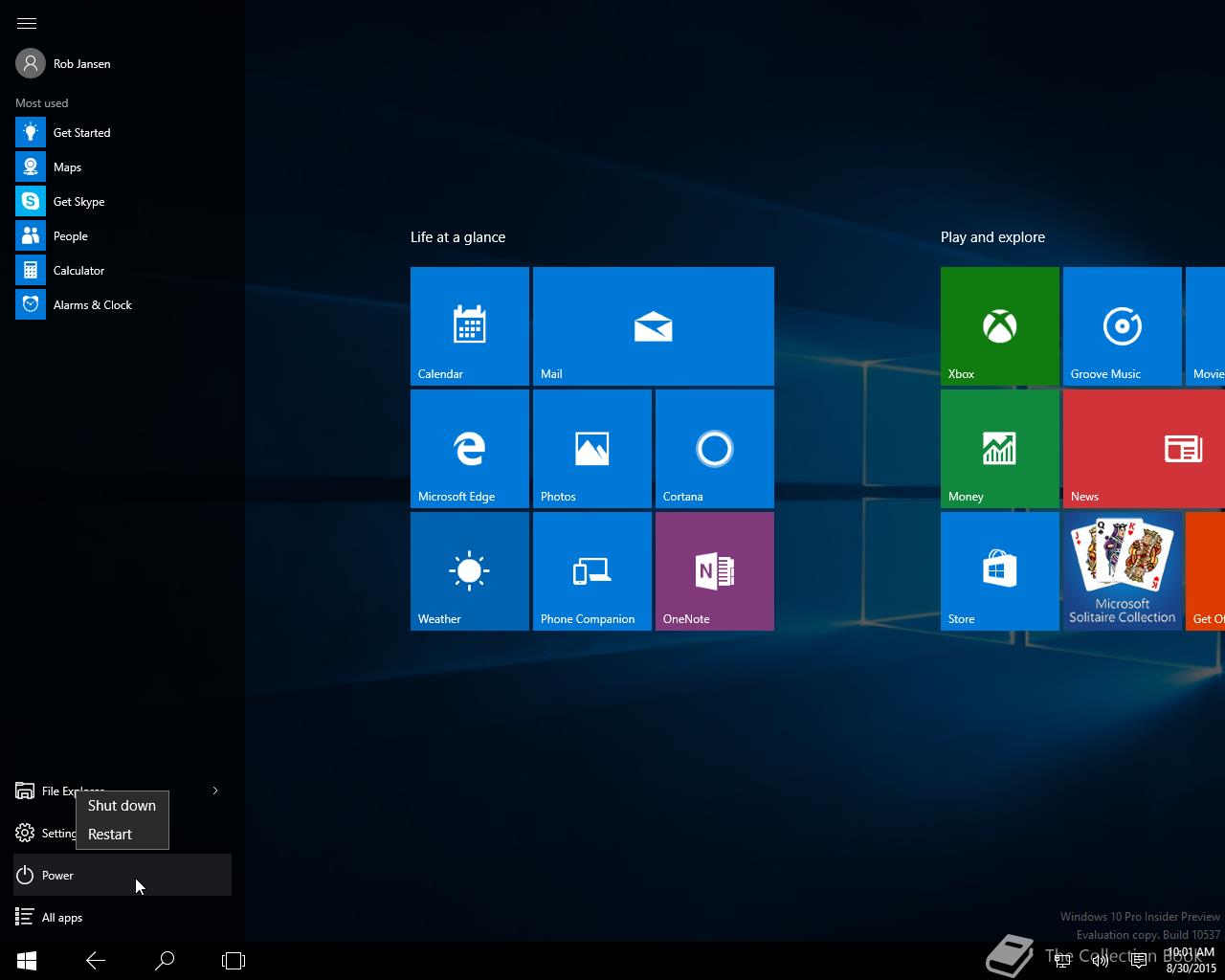1225x980 pixels.
Task: Open Microsoft Edge tile
Action: (469, 449)
